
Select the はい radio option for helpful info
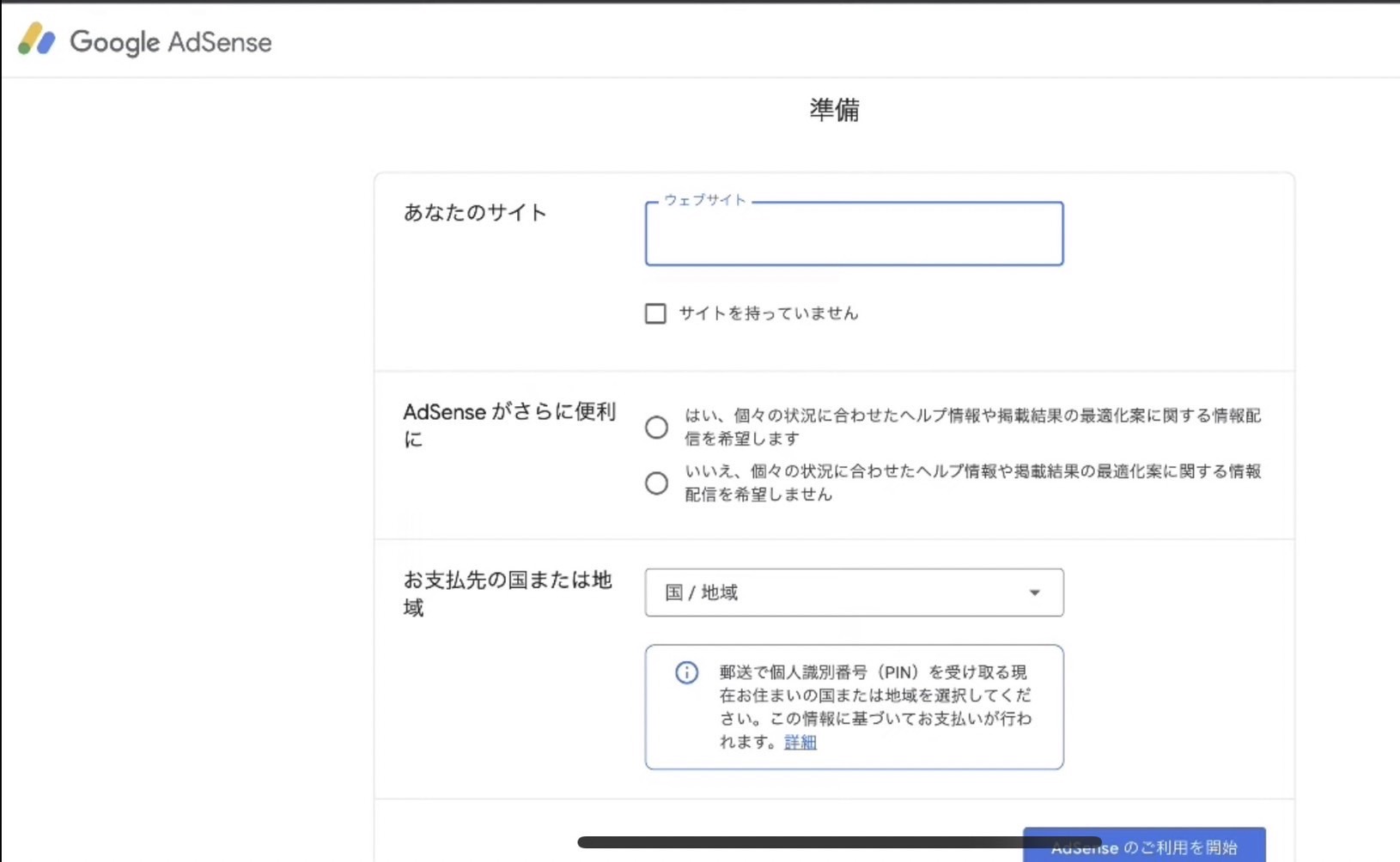656,428
